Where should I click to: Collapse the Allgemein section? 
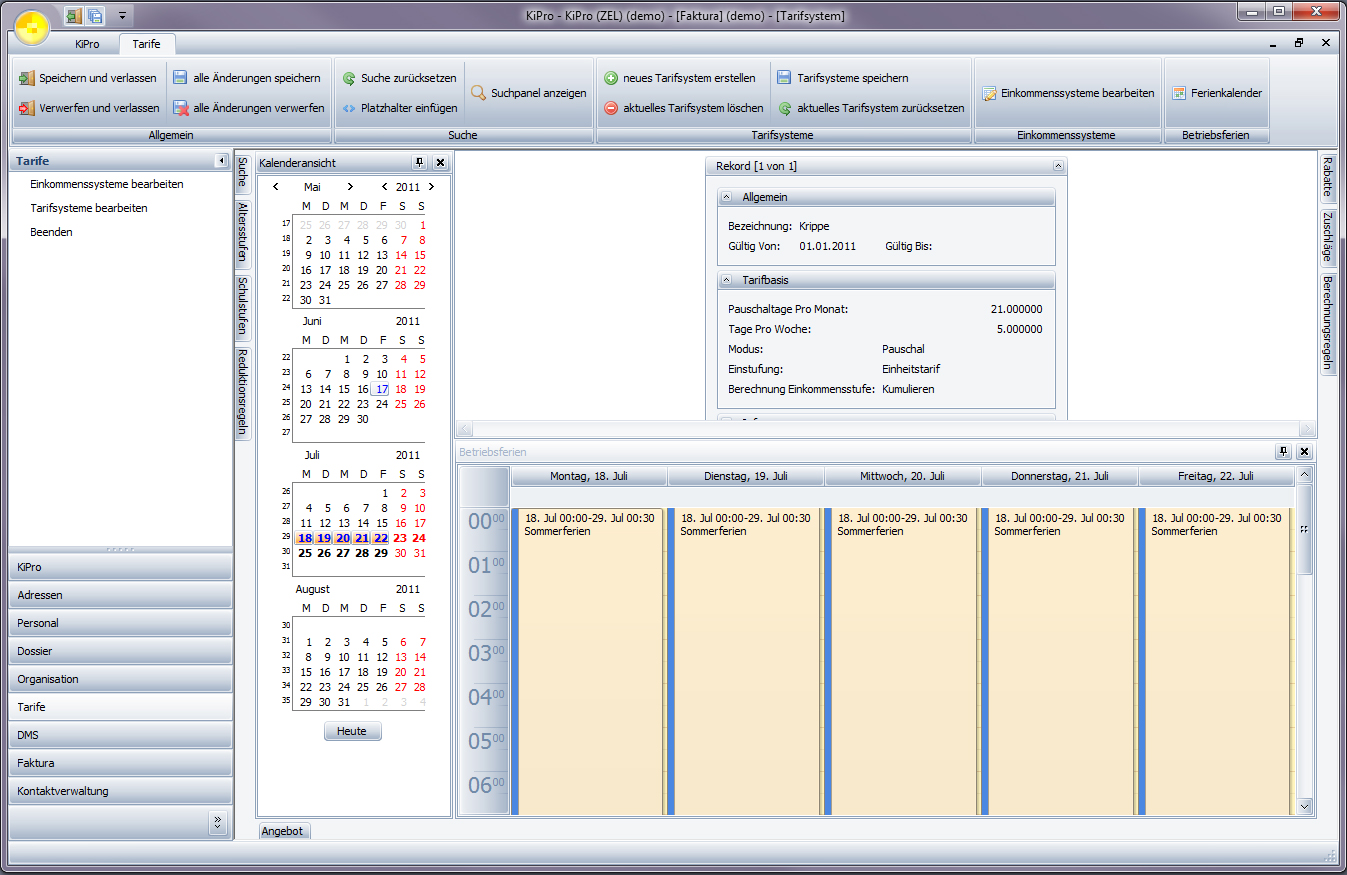coord(727,198)
